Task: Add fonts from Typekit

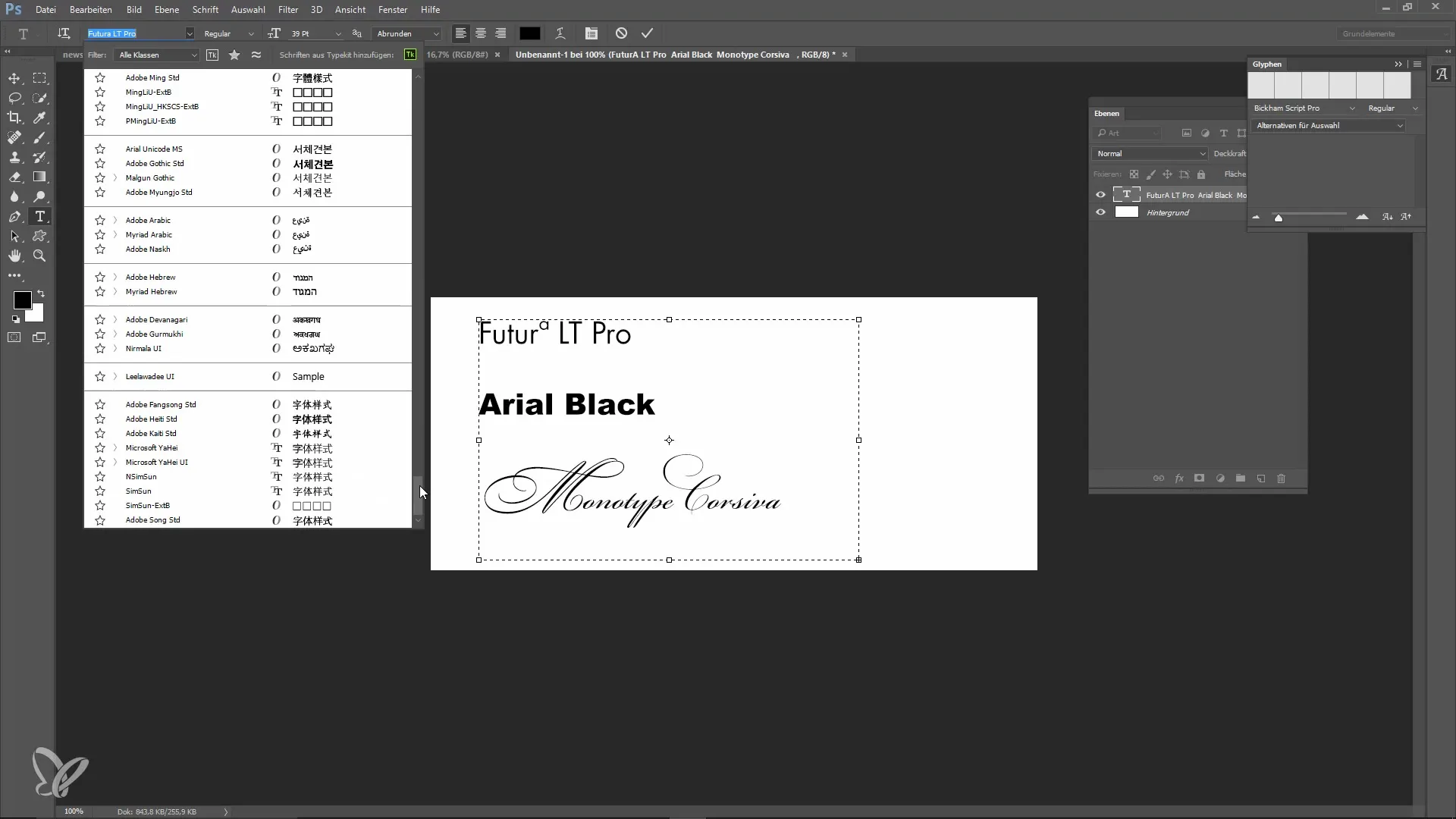Action: coord(410,55)
